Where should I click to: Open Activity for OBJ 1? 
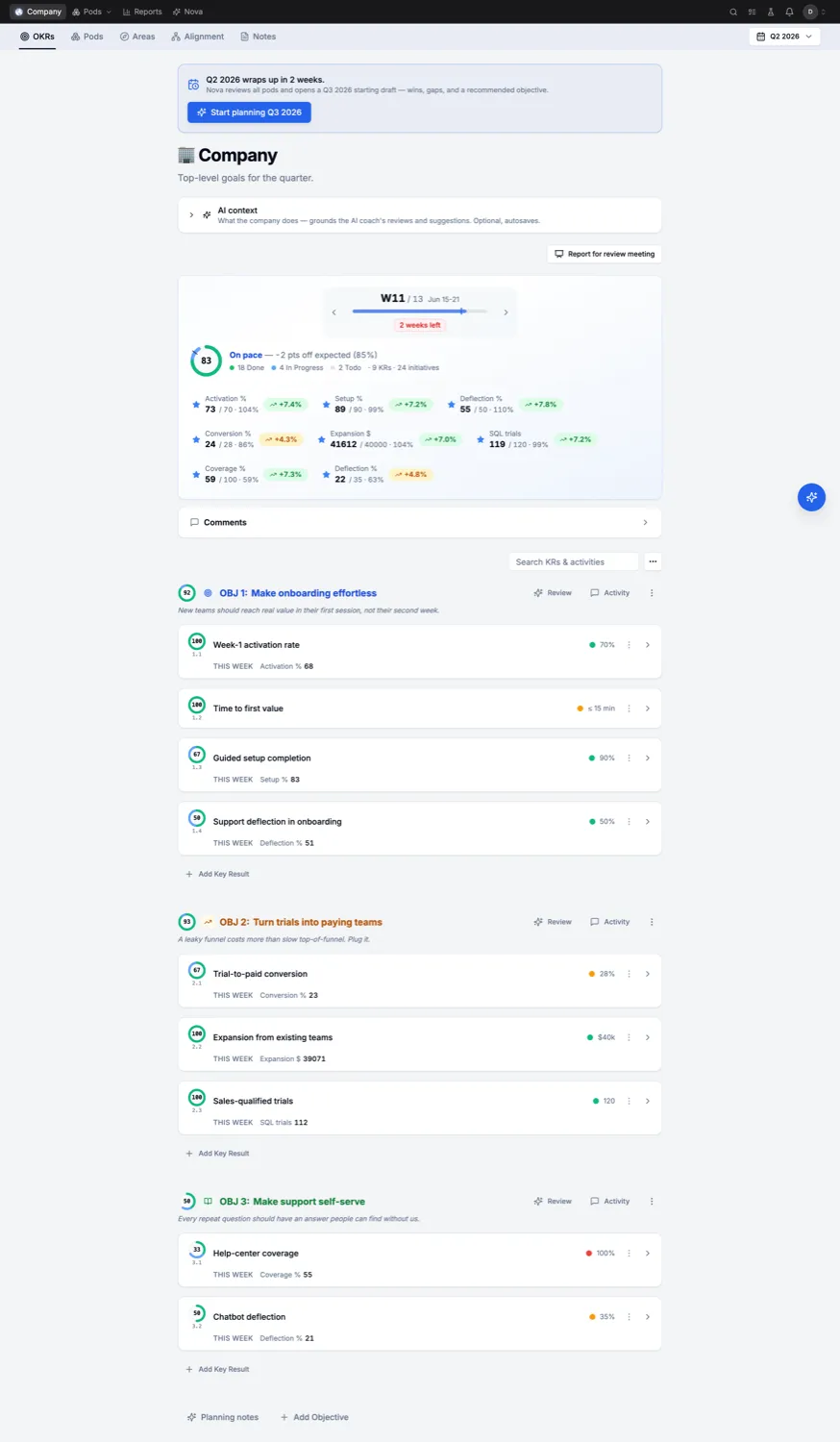tap(610, 593)
